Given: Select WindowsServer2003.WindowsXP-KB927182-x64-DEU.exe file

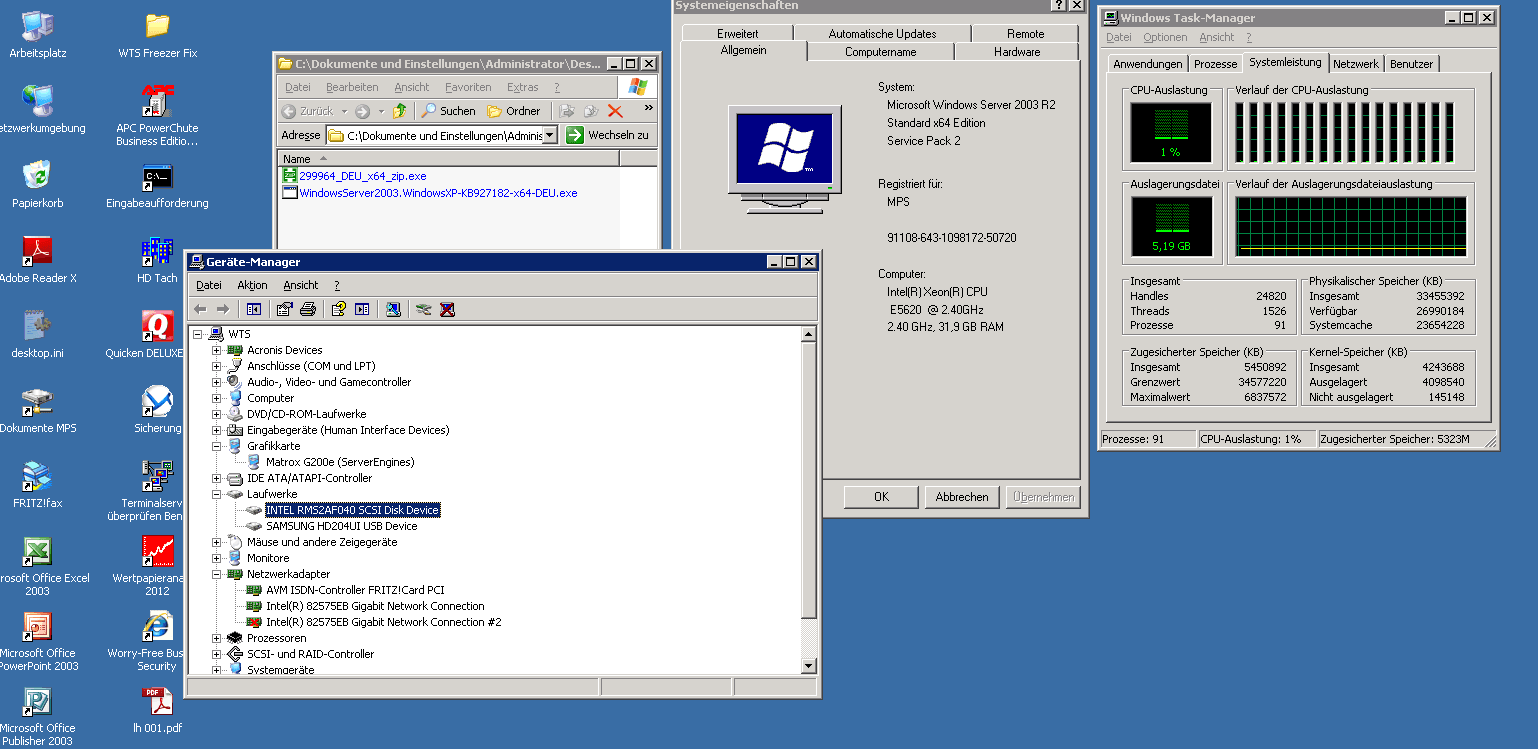Looking at the screenshot, I should 430,193.
